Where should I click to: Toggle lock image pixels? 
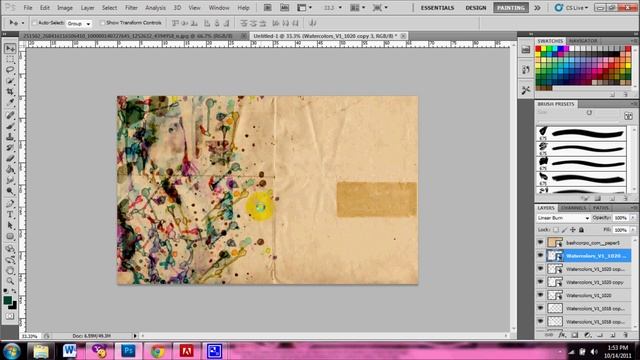coord(564,230)
